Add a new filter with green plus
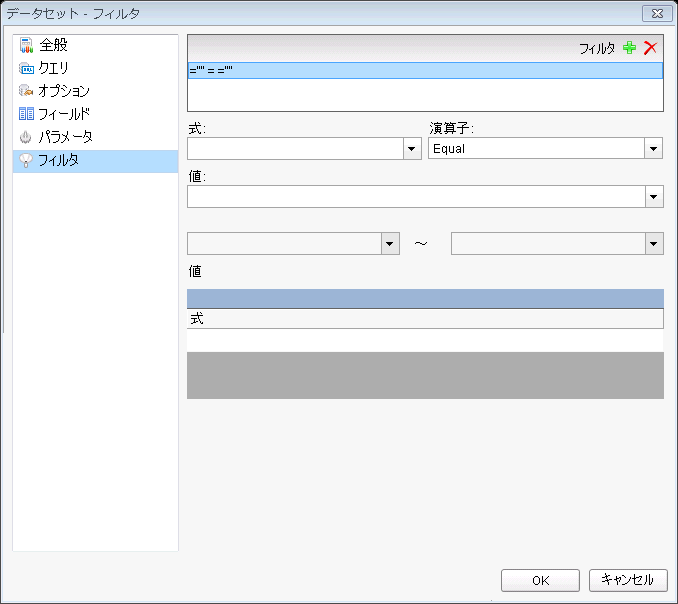678x604 pixels. point(629,48)
